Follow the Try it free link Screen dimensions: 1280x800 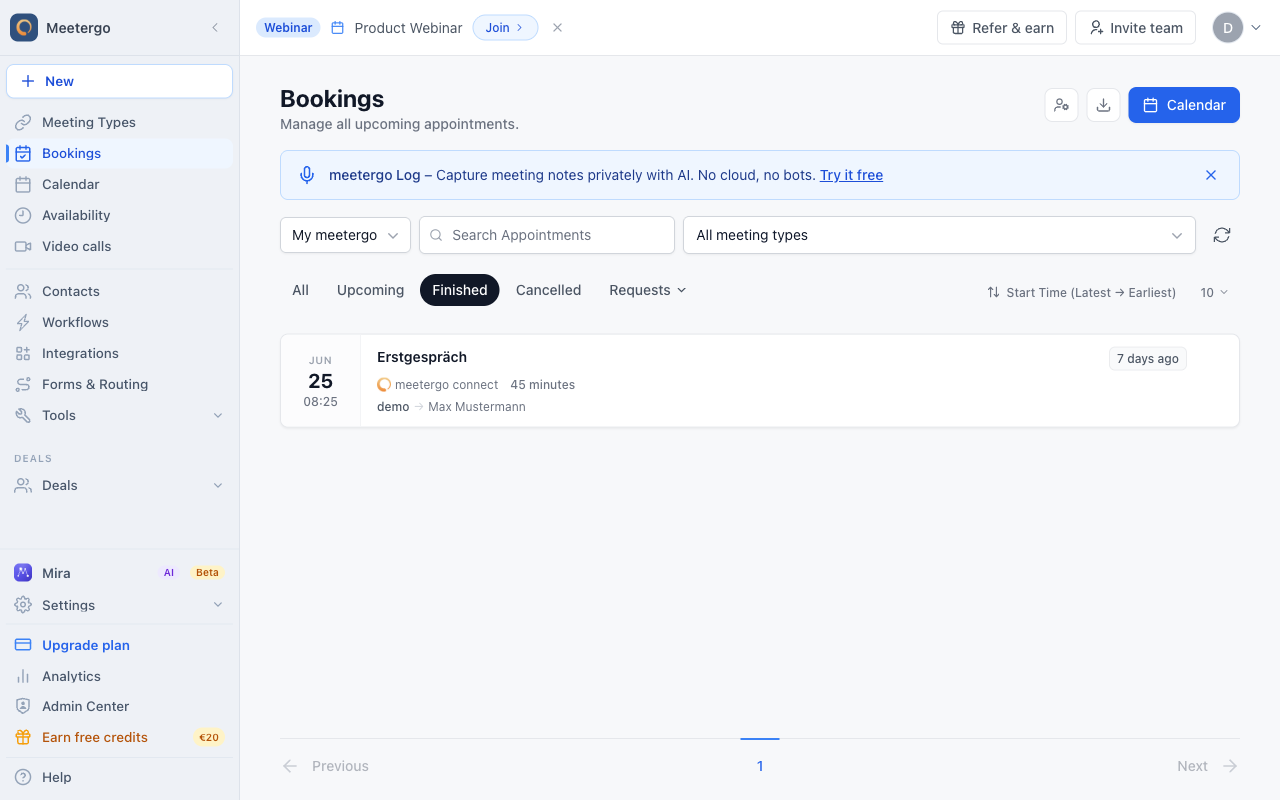point(851,175)
